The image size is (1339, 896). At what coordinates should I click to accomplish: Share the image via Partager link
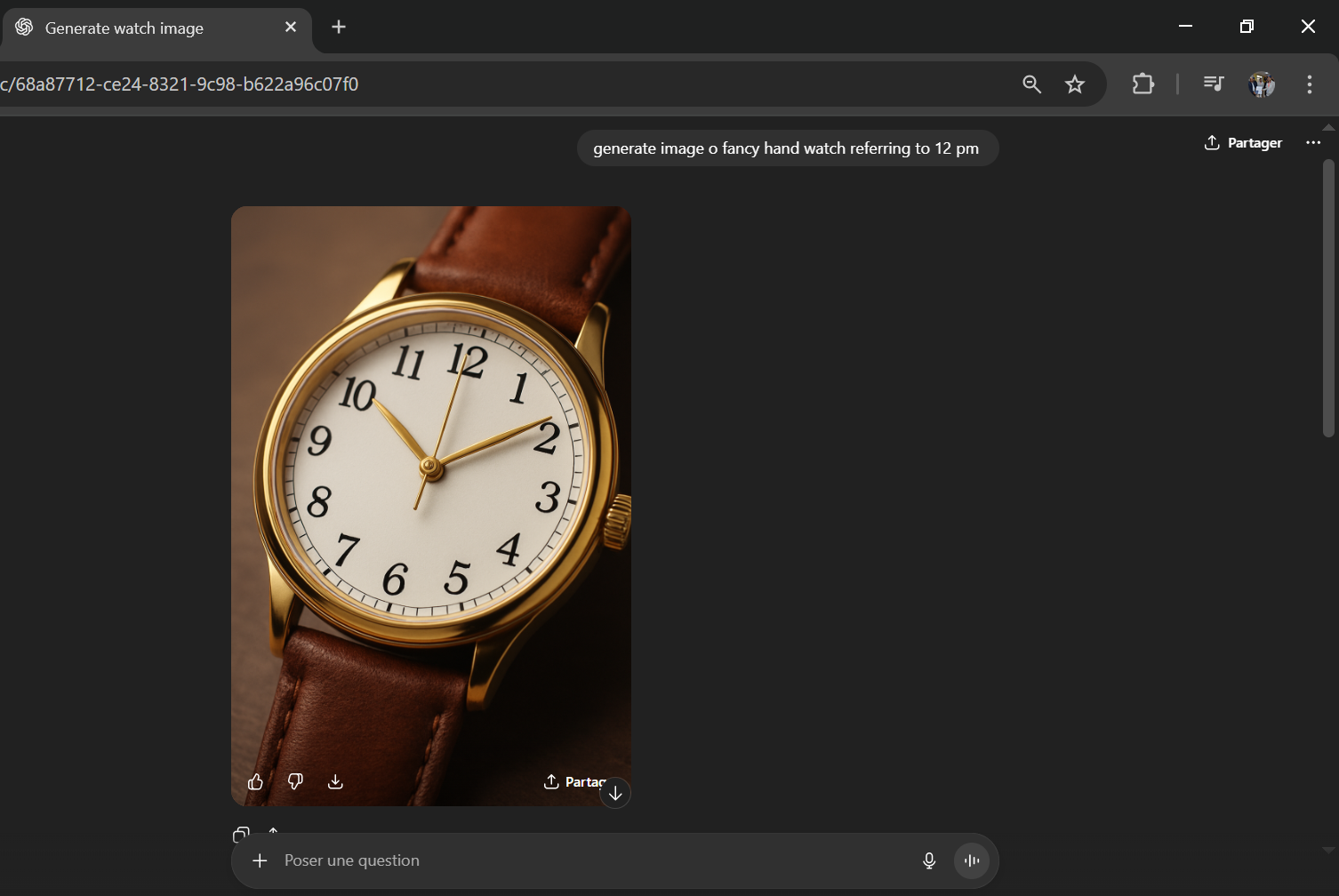[x=574, y=781]
